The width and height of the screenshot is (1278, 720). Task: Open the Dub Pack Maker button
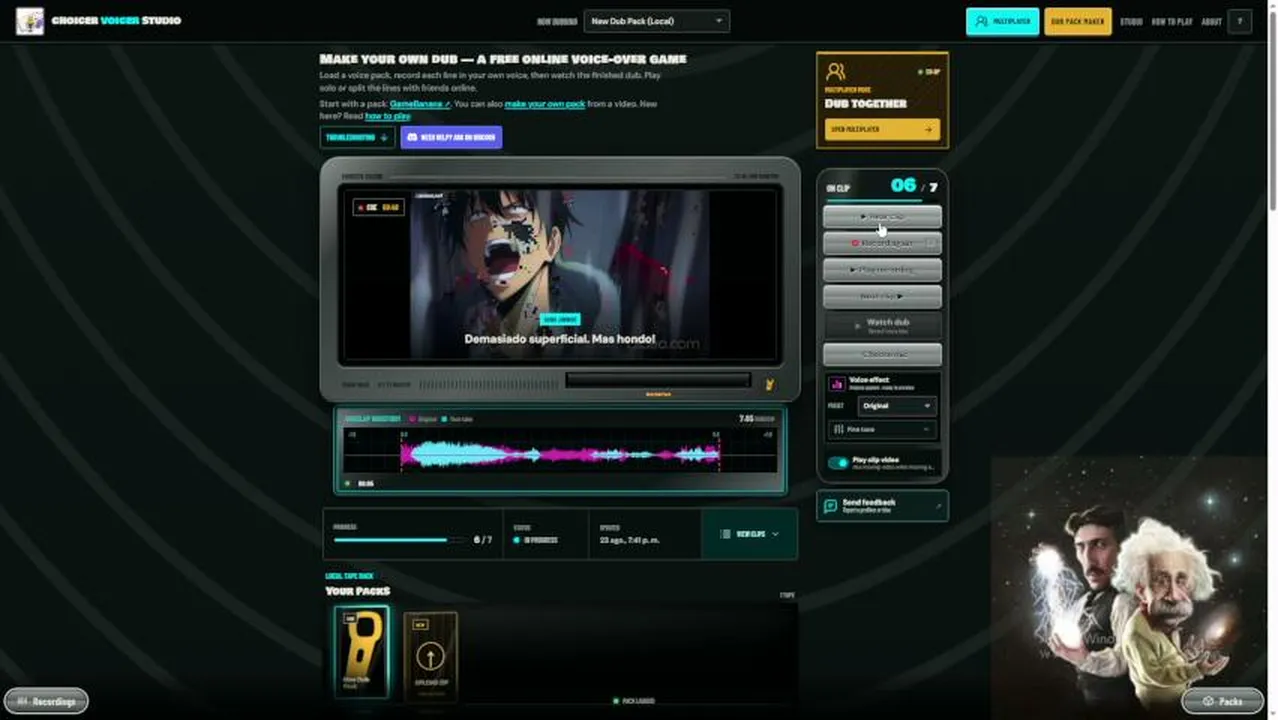pyautogui.click(x=1077, y=21)
